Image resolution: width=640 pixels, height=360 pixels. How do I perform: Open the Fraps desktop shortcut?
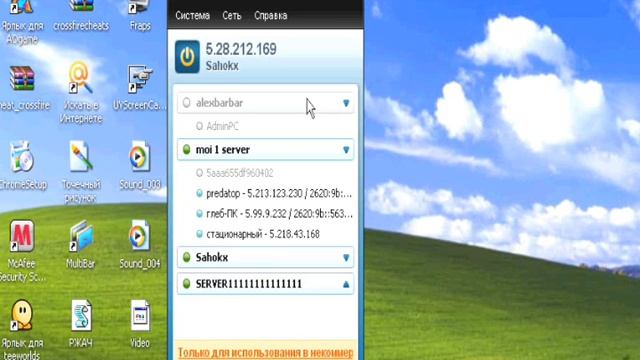tap(140, 15)
